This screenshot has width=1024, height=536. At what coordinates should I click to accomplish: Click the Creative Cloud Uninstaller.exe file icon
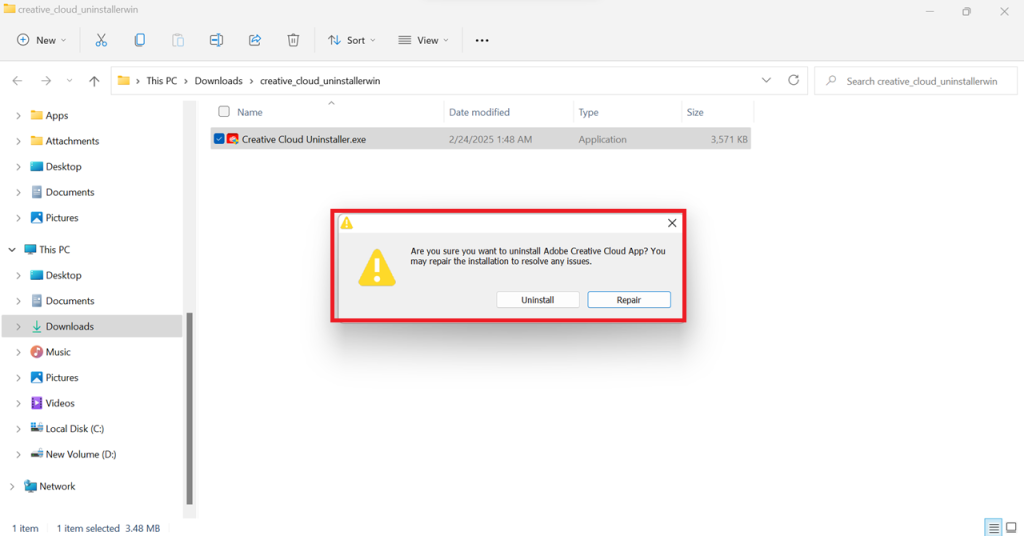[x=232, y=139]
